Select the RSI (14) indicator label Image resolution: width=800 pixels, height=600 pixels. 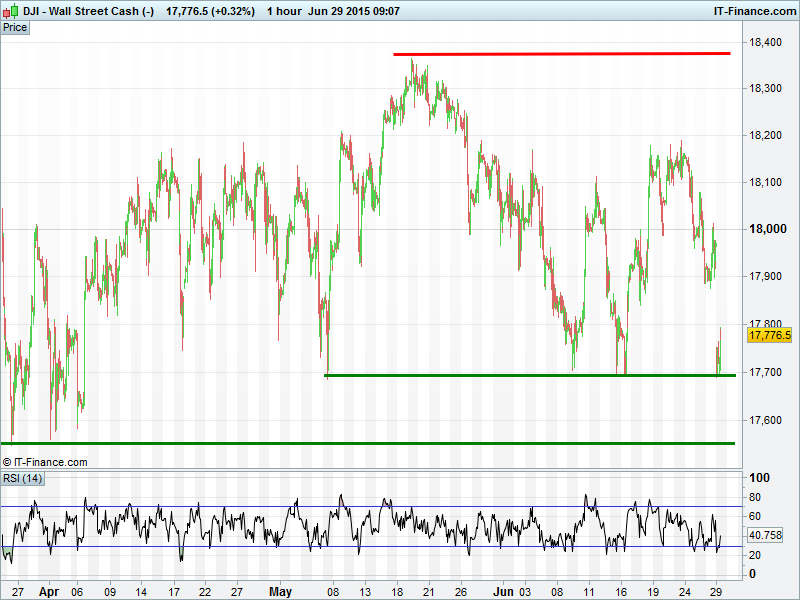[22, 479]
